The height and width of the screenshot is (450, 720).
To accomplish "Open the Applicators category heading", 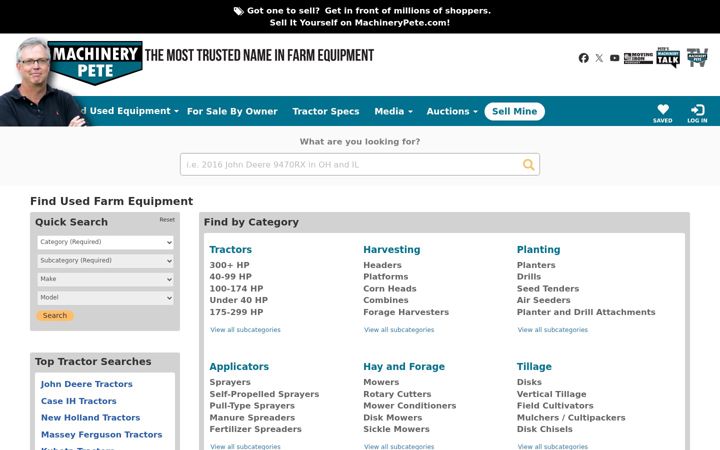I will tap(239, 366).
